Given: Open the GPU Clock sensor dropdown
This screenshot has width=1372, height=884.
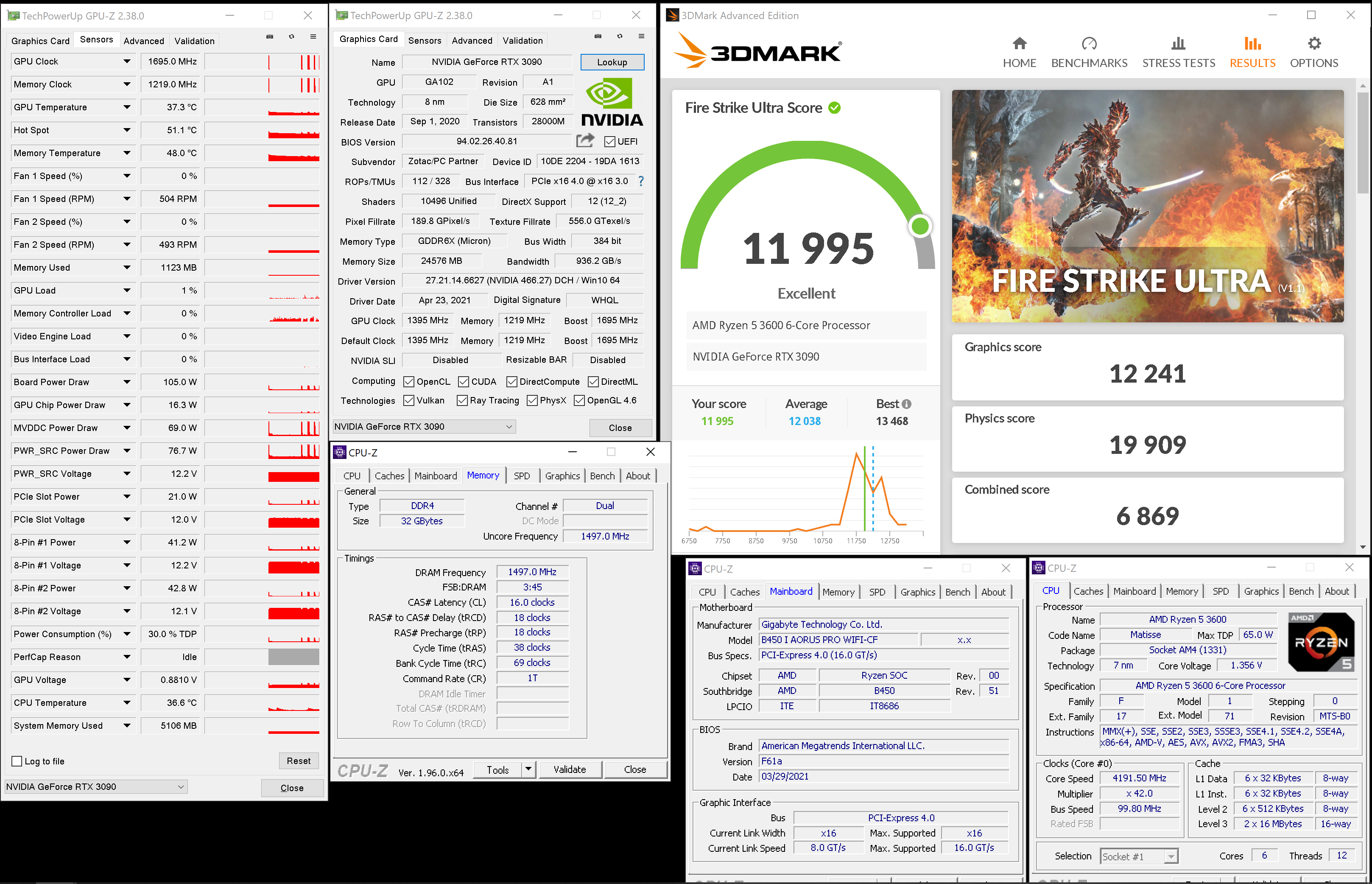Looking at the screenshot, I should pyautogui.click(x=127, y=62).
